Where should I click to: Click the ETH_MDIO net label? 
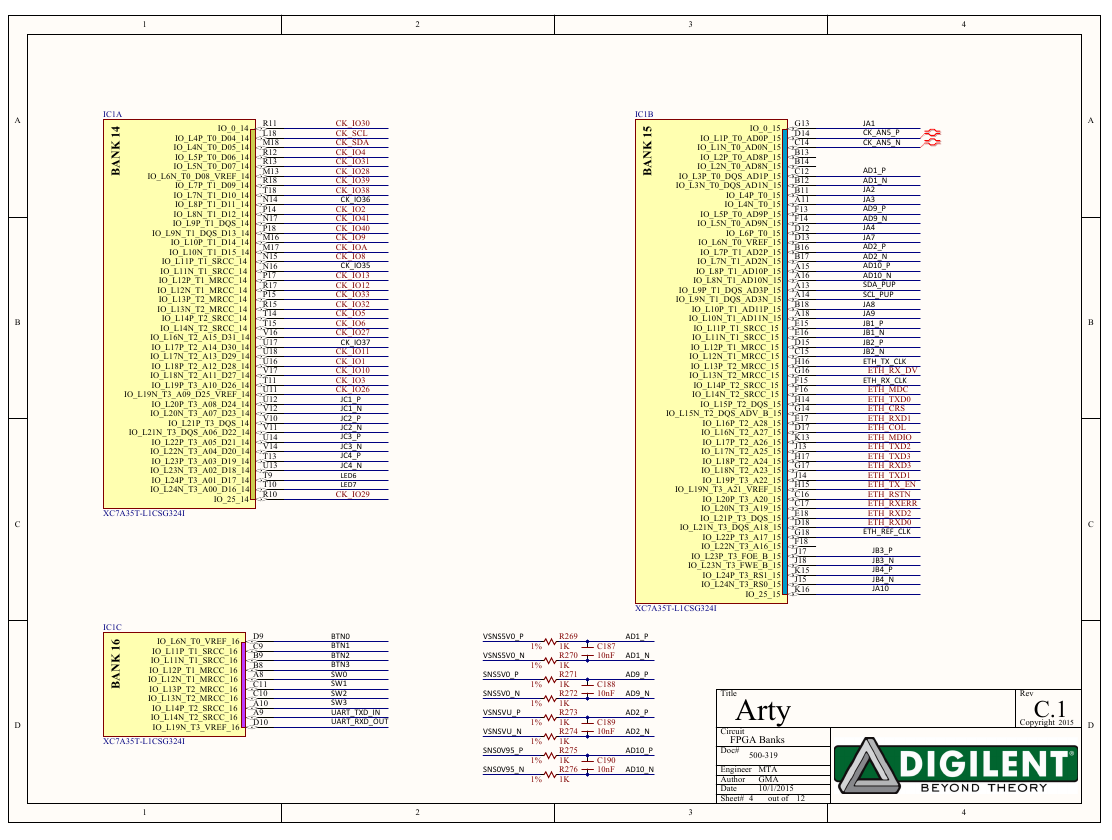tap(889, 438)
